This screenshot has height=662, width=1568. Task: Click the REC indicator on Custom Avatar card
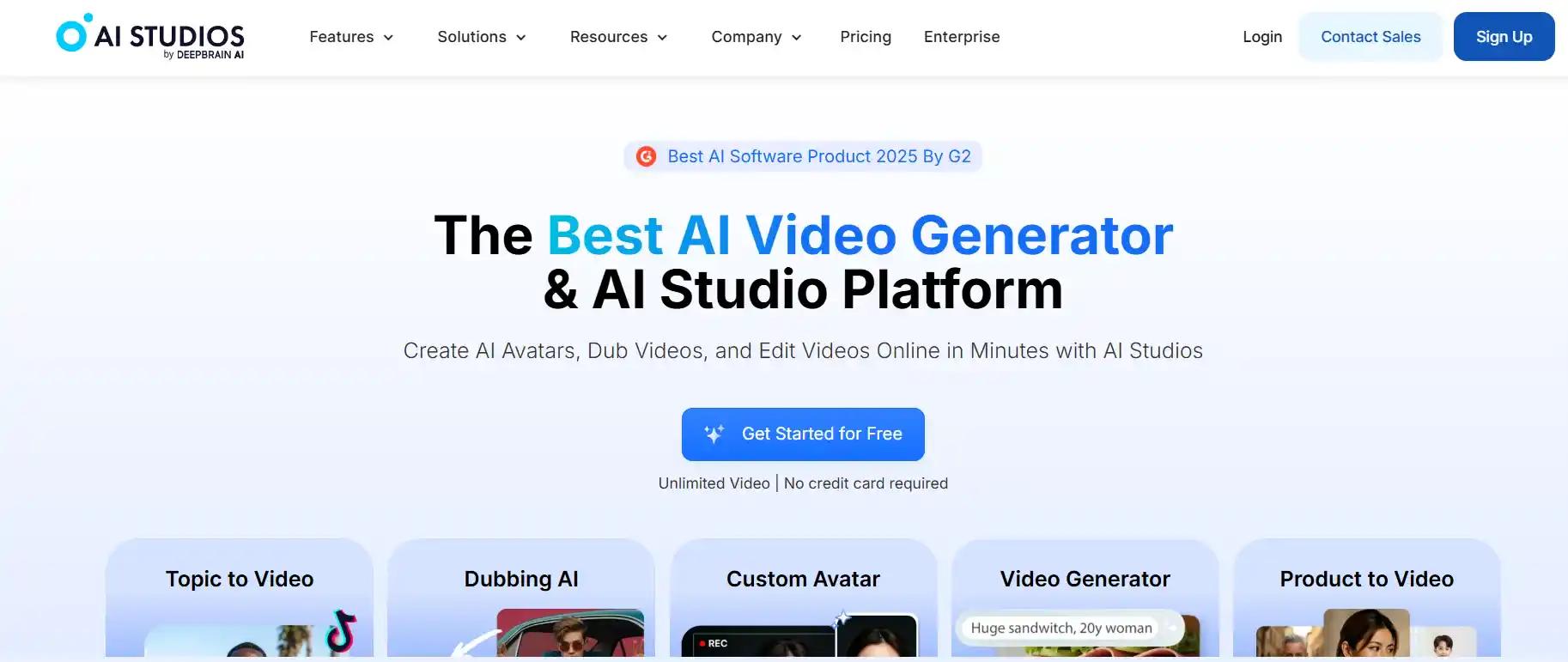(x=714, y=643)
